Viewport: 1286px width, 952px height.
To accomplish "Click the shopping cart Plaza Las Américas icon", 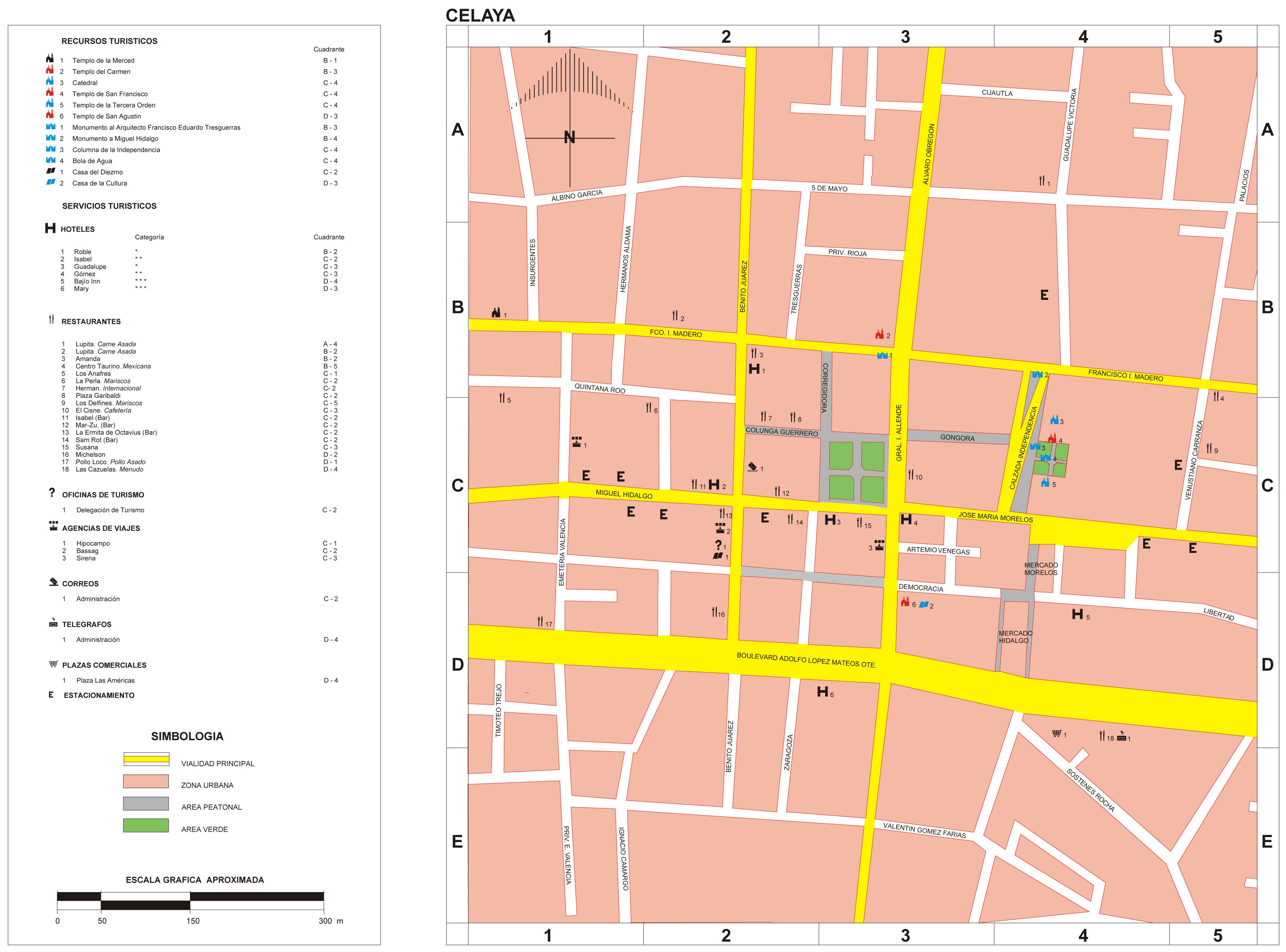I will pos(1056,733).
